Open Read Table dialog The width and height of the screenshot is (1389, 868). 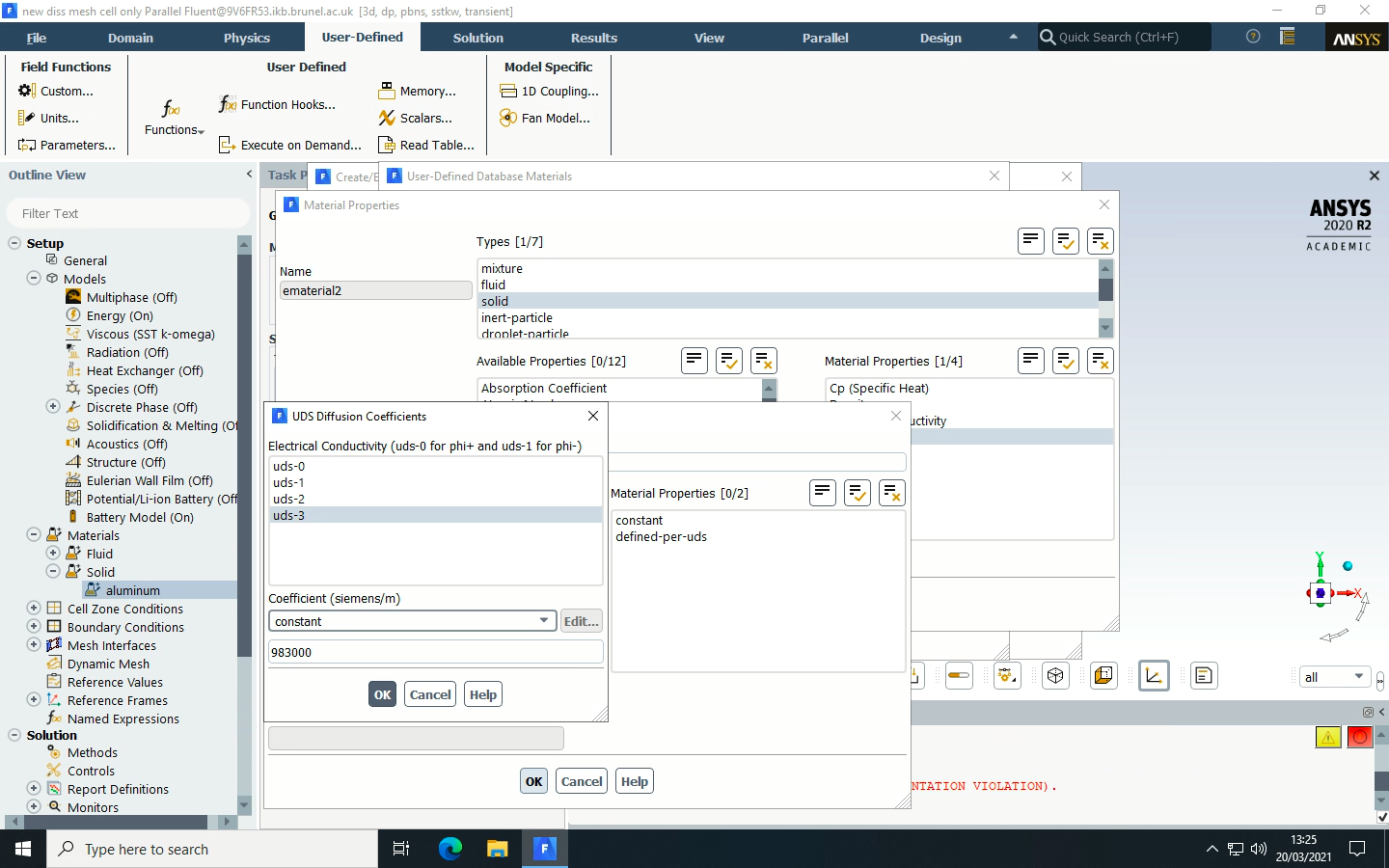point(426,145)
